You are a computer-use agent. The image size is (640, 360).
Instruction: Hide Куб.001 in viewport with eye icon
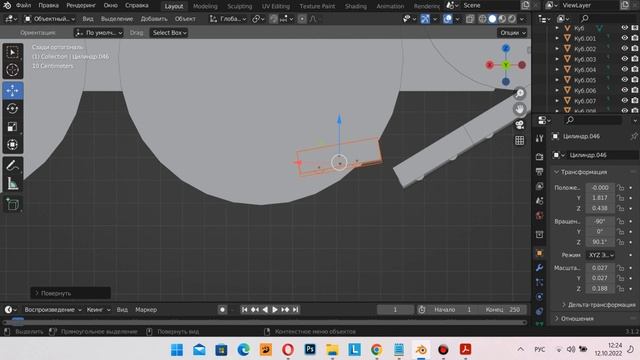[x=624, y=38]
